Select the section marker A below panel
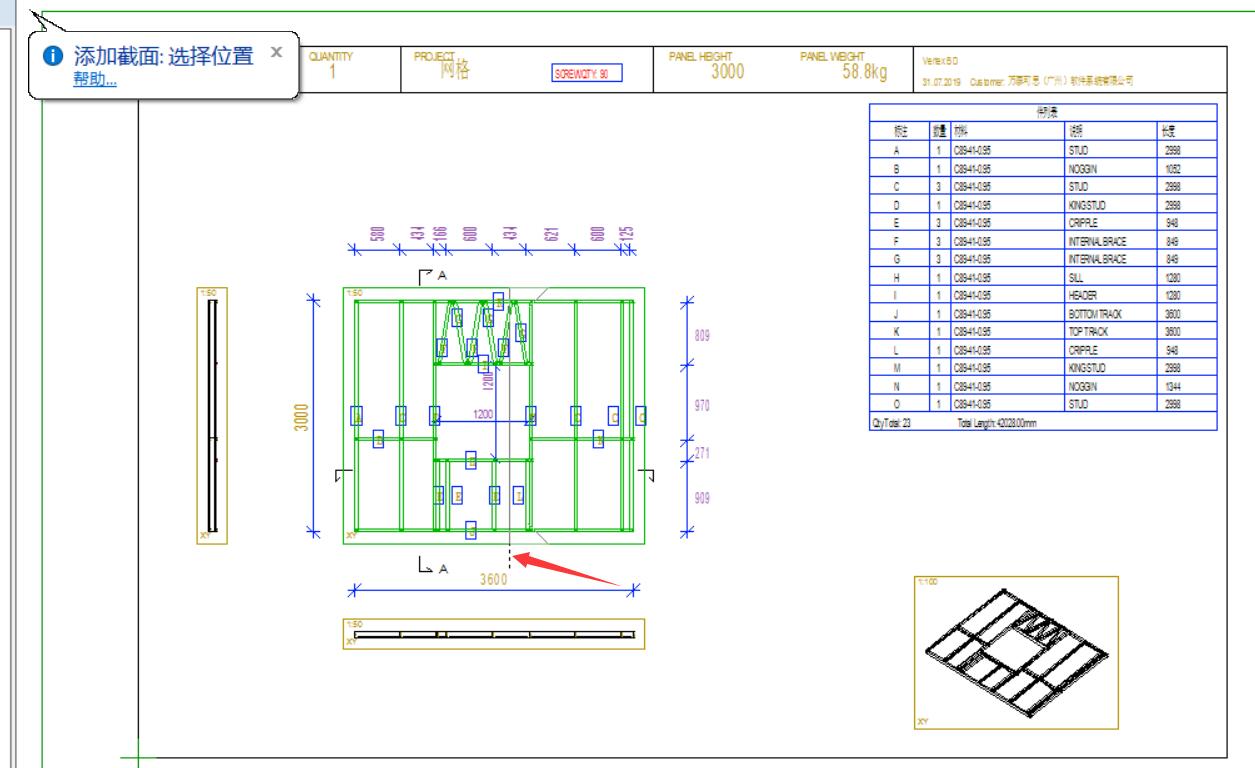 pos(433,566)
